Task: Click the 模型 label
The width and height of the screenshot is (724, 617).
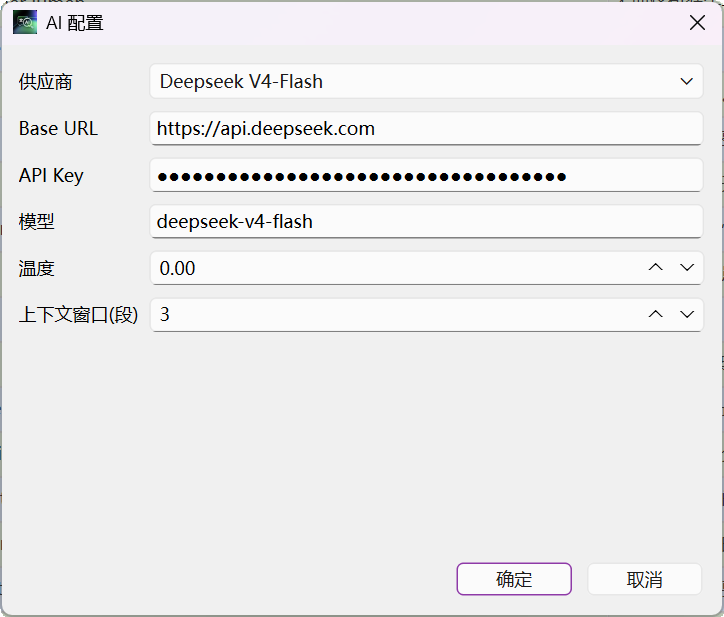Action: coord(36,222)
